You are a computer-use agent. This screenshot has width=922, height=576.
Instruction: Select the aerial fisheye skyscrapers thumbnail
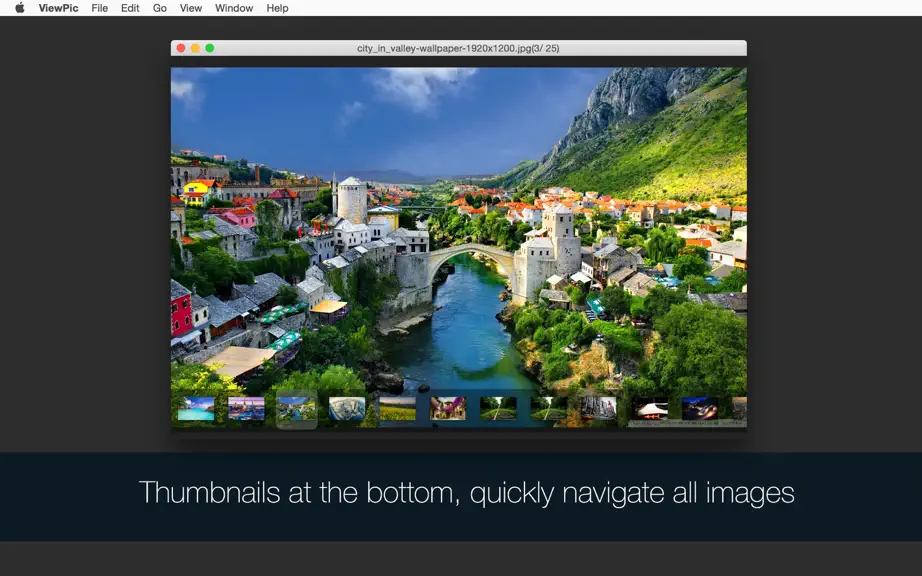tap(347, 408)
